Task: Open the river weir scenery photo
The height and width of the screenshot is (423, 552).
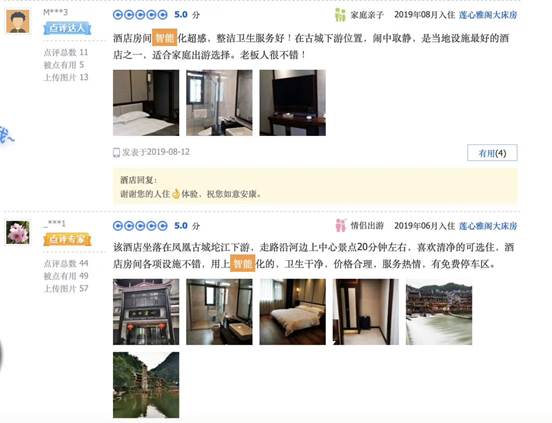Action: pyautogui.click(x=439, y=312)
